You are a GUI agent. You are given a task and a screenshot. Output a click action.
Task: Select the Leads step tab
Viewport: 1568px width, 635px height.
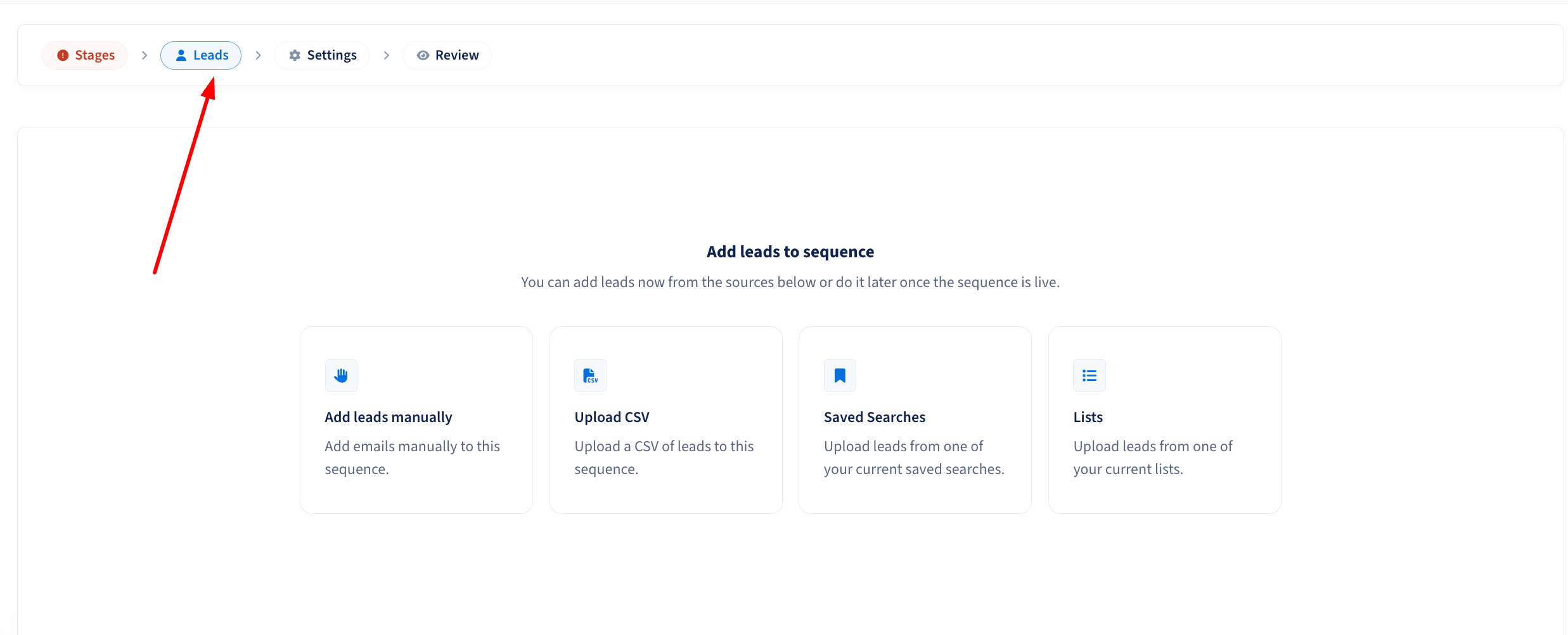click(x=201, y=56)
